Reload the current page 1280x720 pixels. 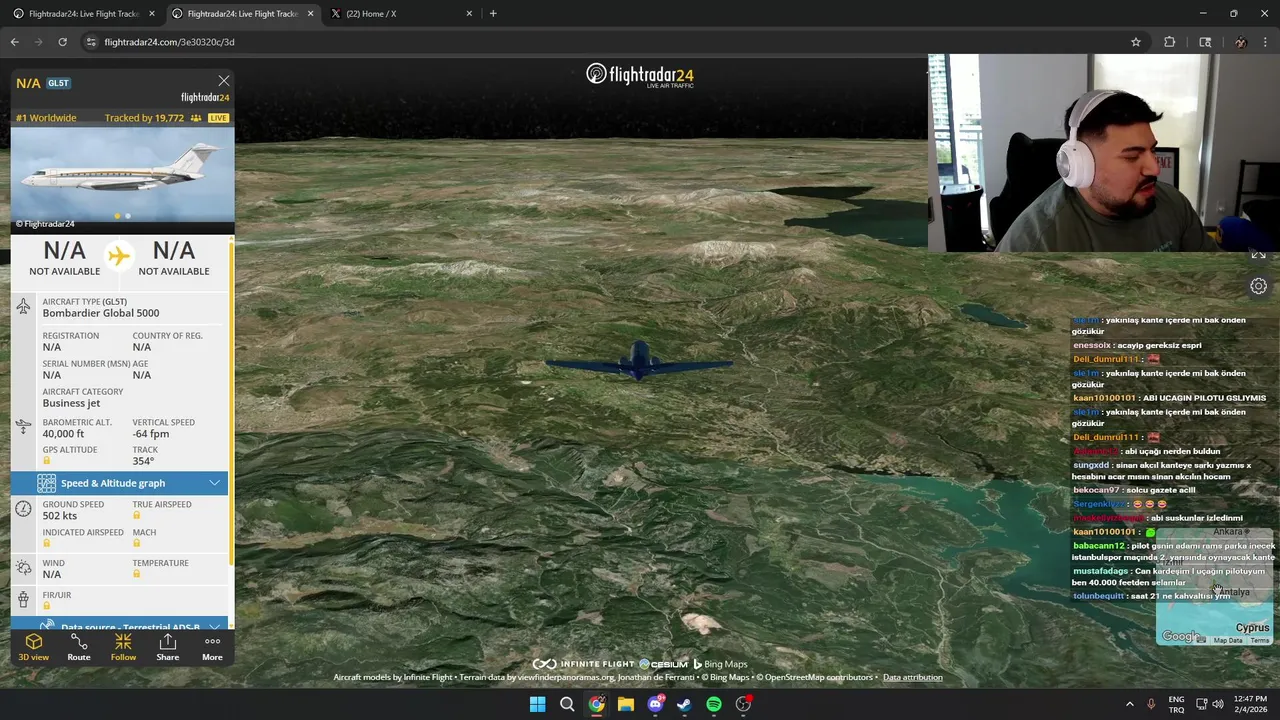click(62, 42)
